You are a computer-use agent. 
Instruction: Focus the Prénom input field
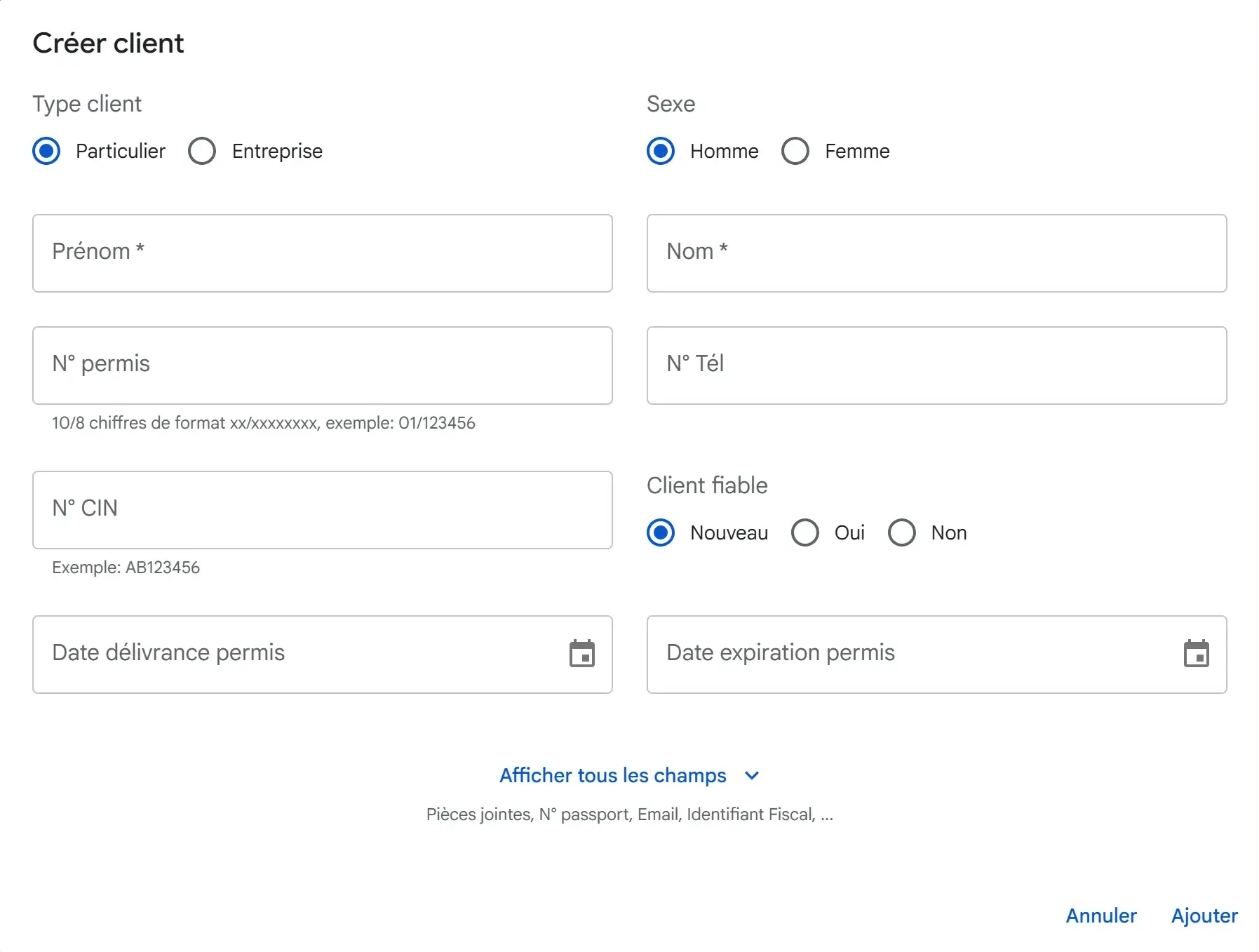(323, 253)
